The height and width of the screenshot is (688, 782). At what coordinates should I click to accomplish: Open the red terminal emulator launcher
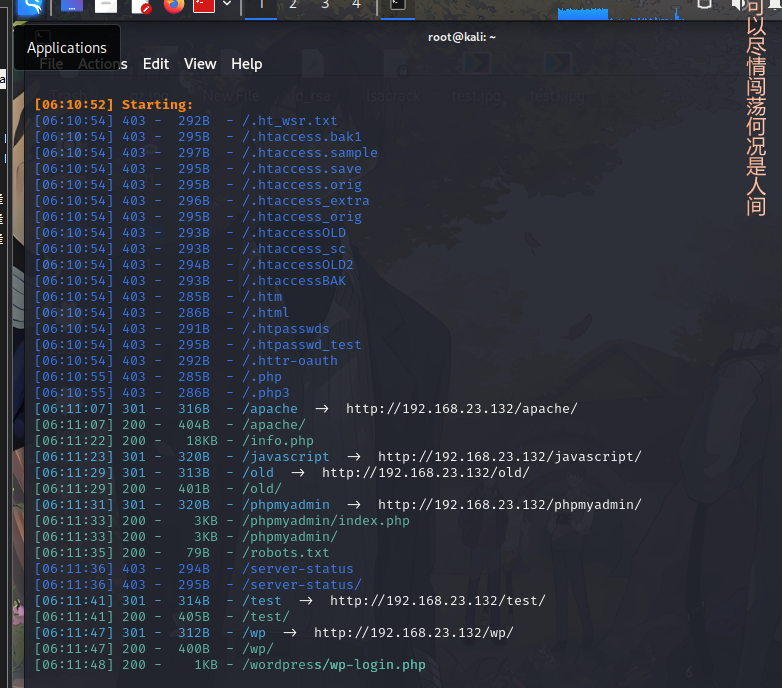tap(204, 6)
